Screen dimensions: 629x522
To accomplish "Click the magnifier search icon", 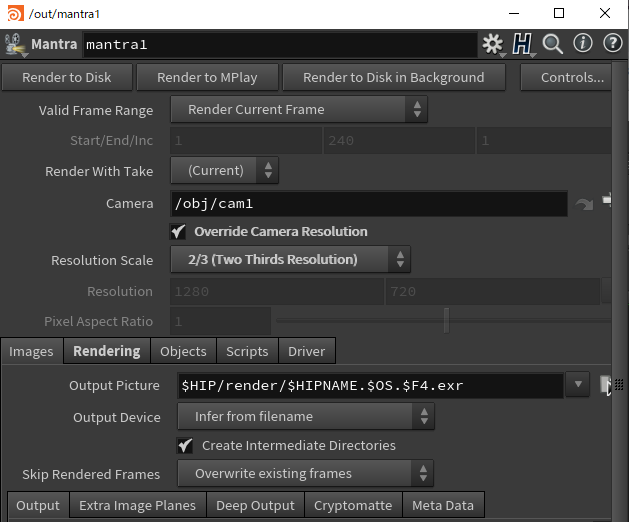I will click(553, 44).
